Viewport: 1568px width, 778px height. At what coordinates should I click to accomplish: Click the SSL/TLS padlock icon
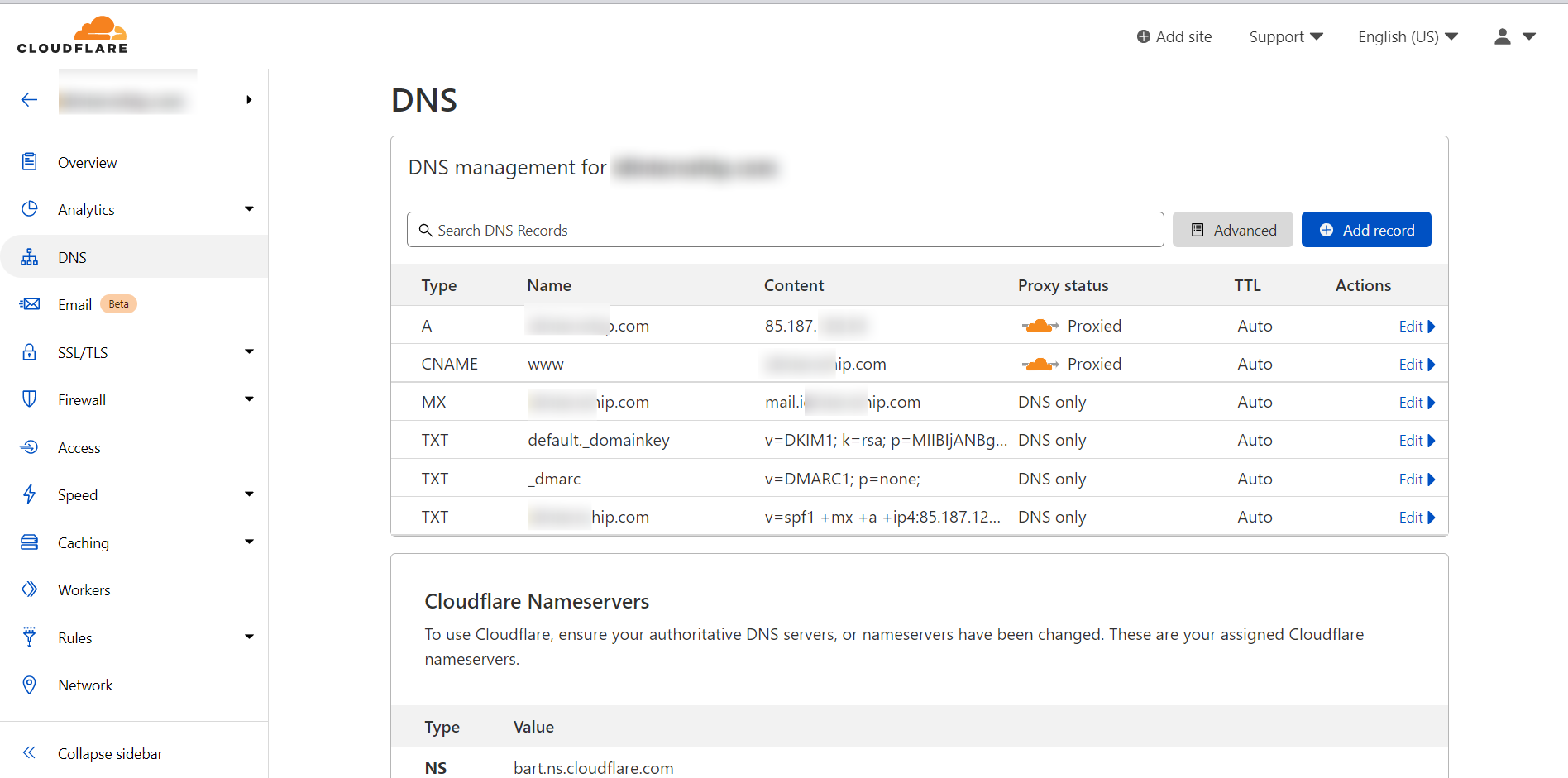pos(29,352)
